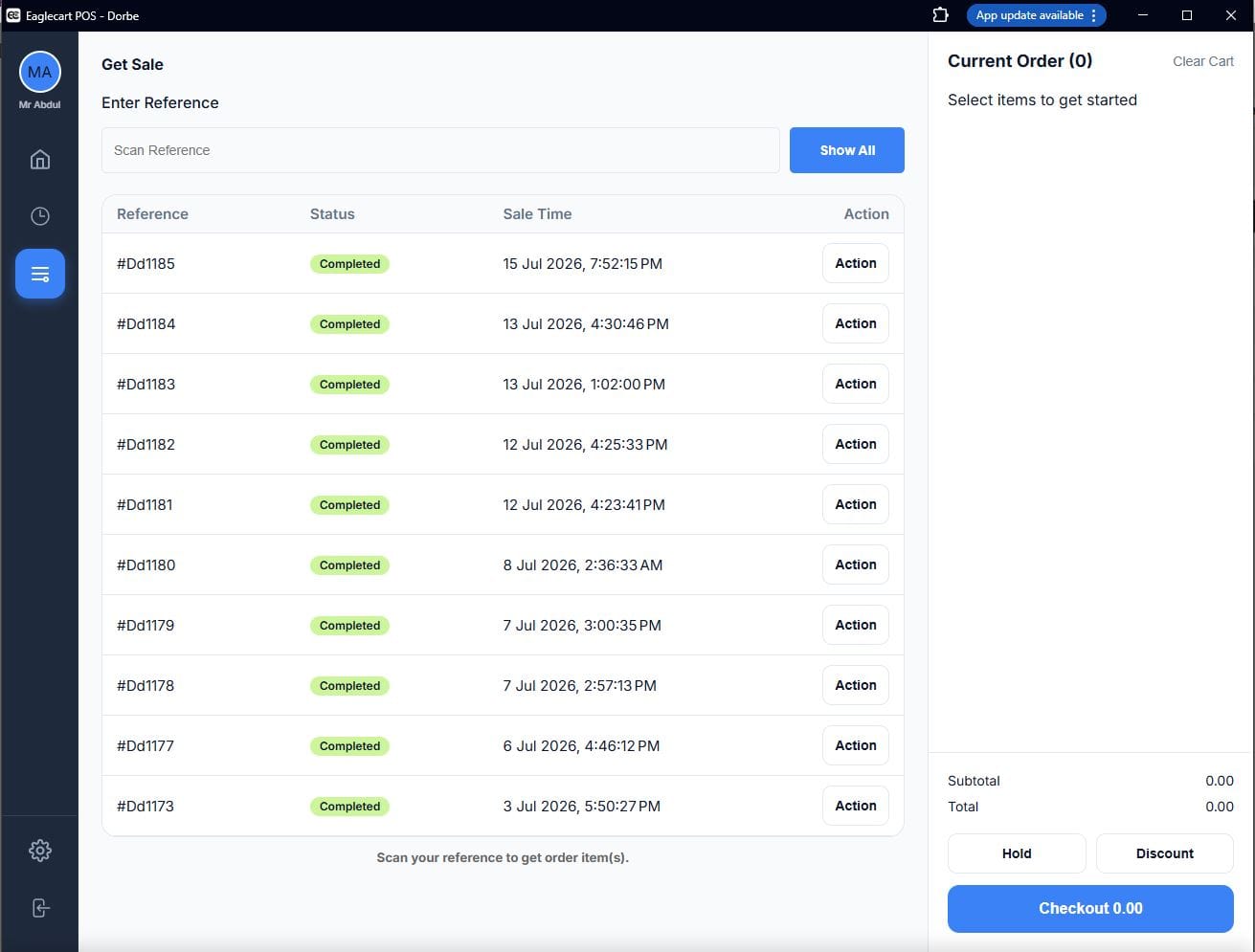Click the Reference column header

152,214
